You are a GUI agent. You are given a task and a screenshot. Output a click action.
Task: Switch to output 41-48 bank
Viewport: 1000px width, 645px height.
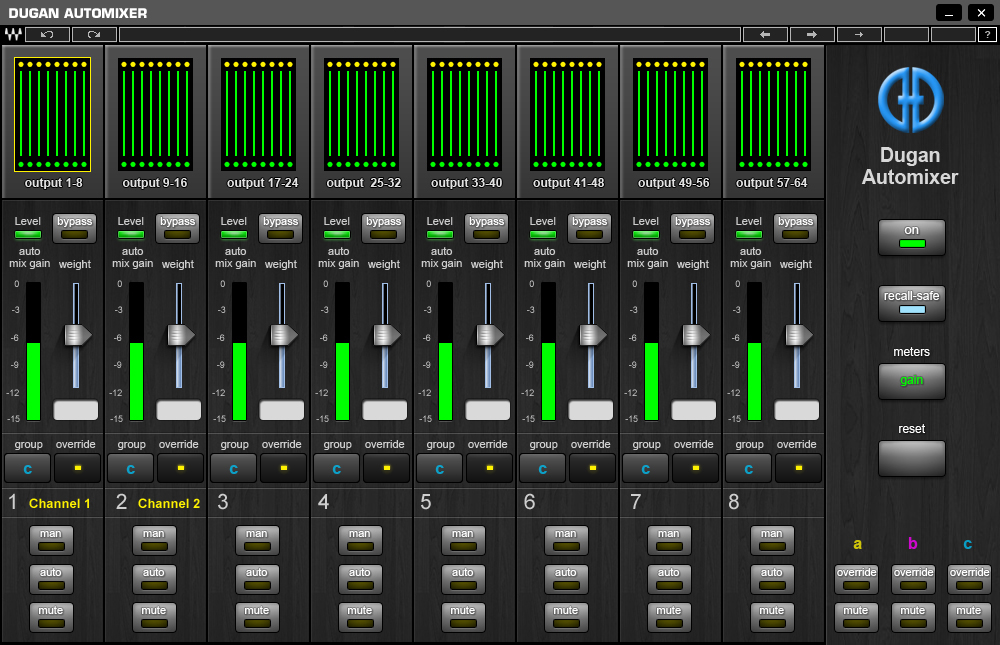pos(568,115)
